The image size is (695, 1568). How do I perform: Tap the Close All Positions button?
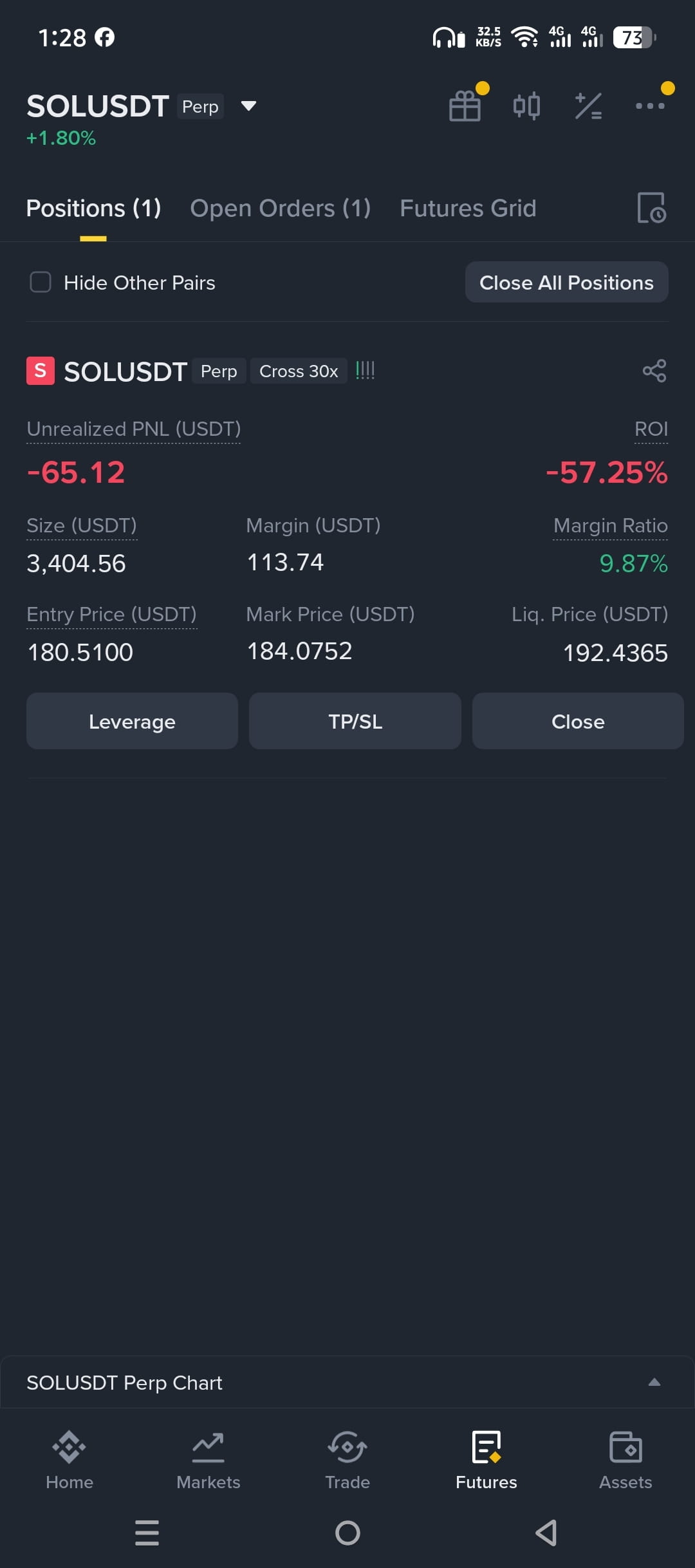(x=567, y=283)
